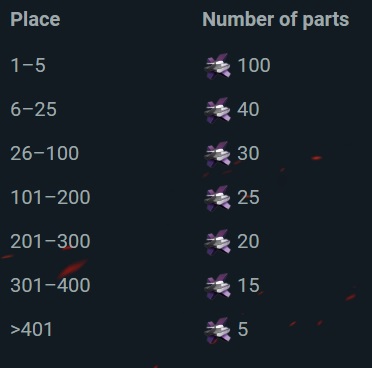Click the 25 parts reward value
This screenshot has width=372, height=368.
click(248, 197)
